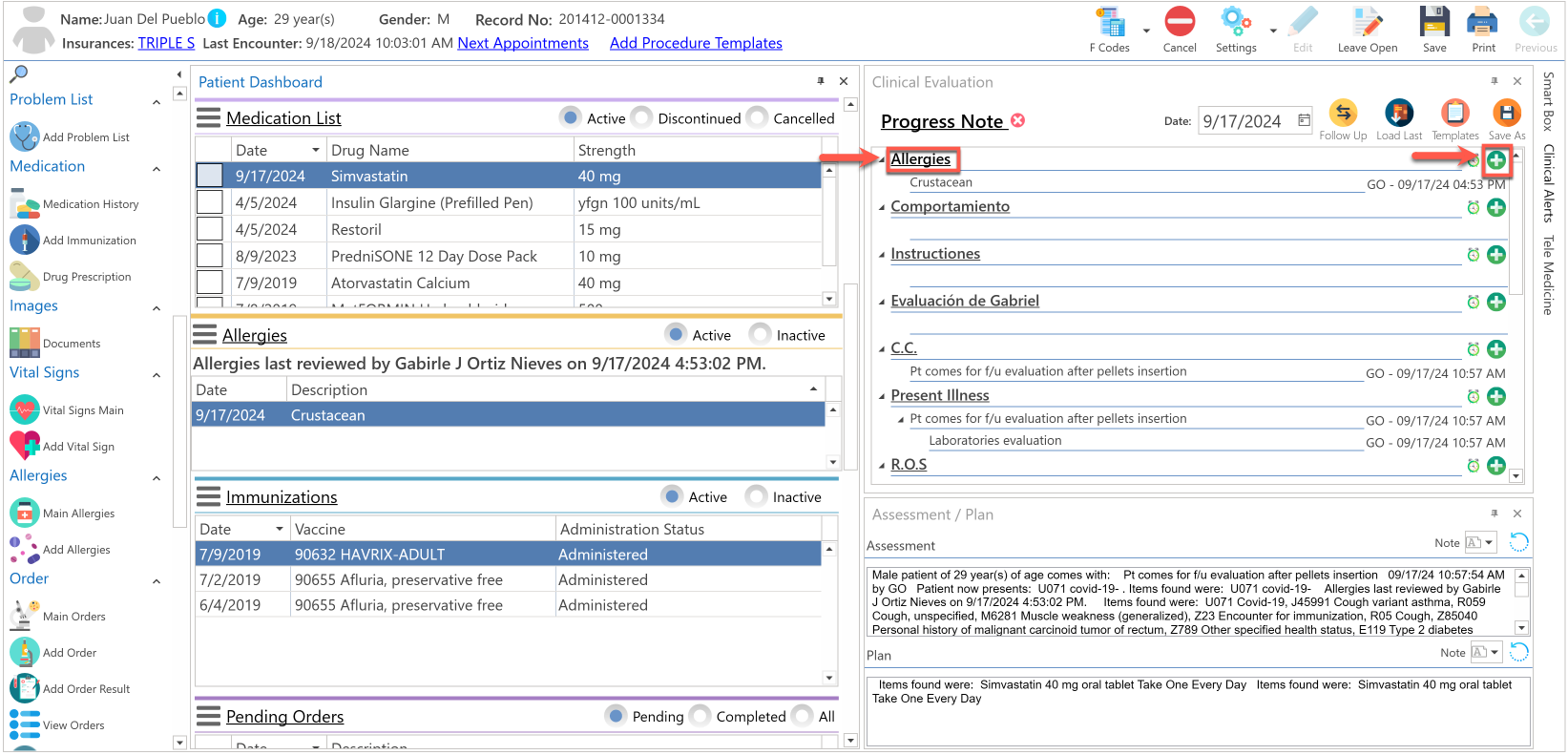Select Discontinued medication radio button
The width and height of the screenshot is (1568, 755).
[642, 117]
